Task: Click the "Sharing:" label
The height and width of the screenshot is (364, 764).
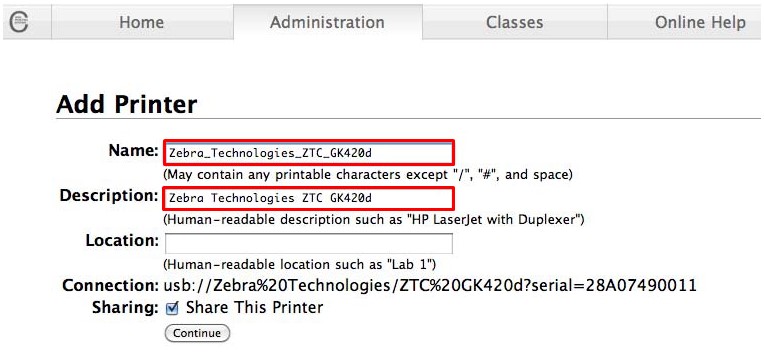Action: point(125,308)
